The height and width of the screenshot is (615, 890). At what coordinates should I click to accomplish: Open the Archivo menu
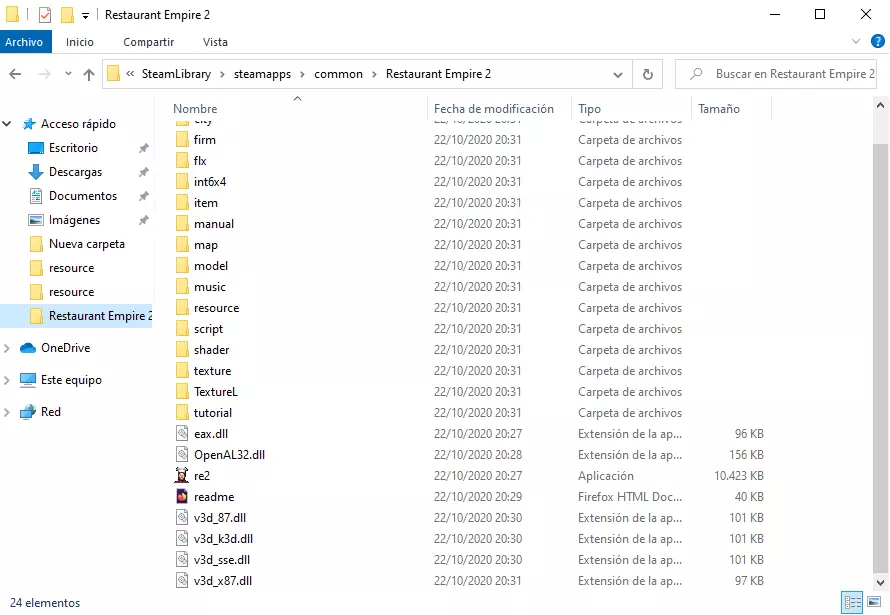click(24, 42)
